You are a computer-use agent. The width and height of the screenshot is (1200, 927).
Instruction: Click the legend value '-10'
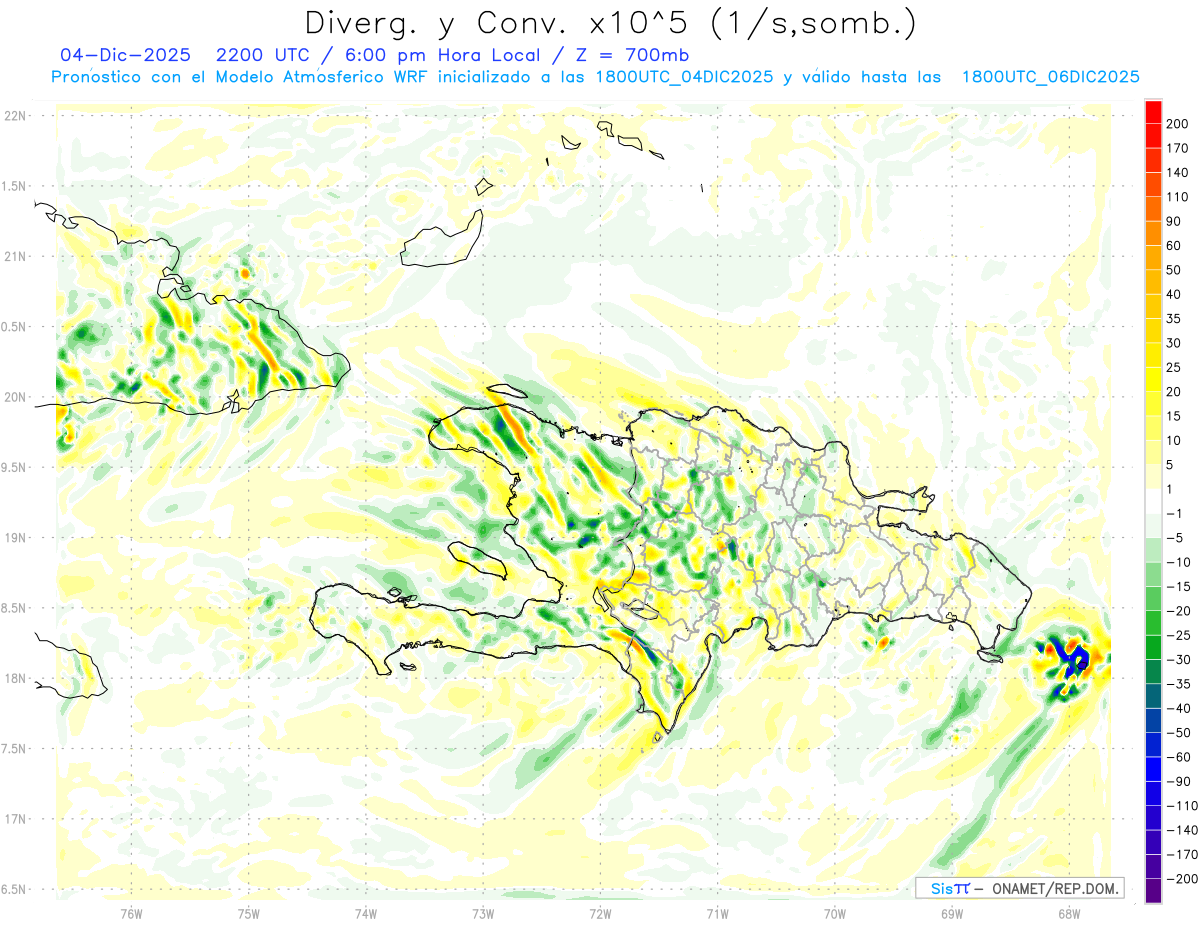[1181, 562]
